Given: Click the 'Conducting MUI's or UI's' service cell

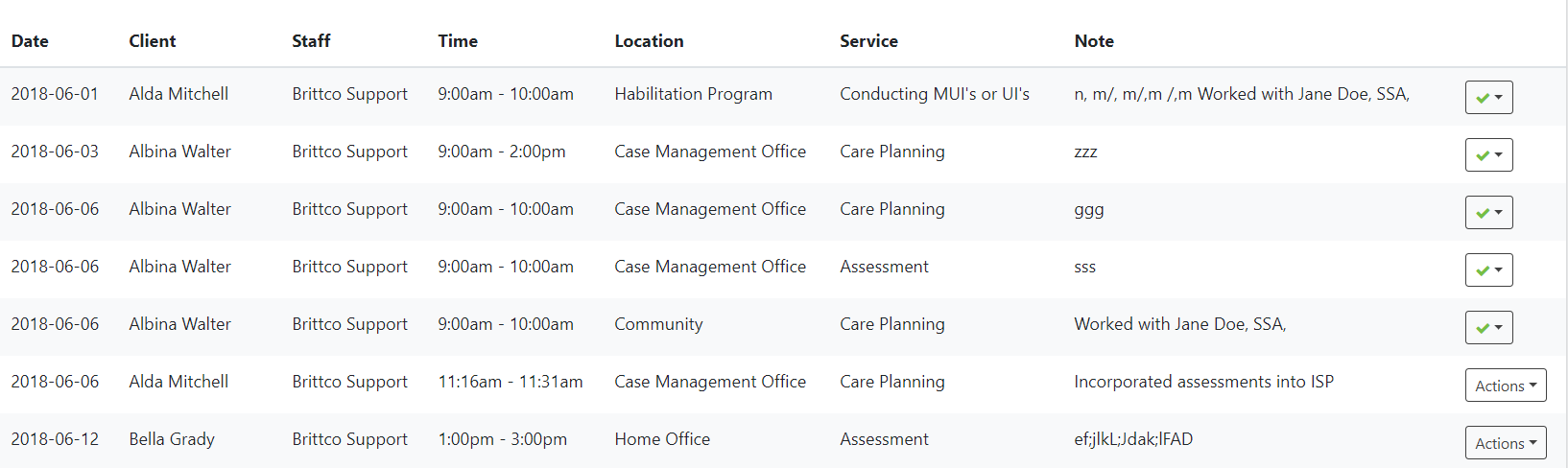Looking at the screenshot, I should [x=934, y=94].
